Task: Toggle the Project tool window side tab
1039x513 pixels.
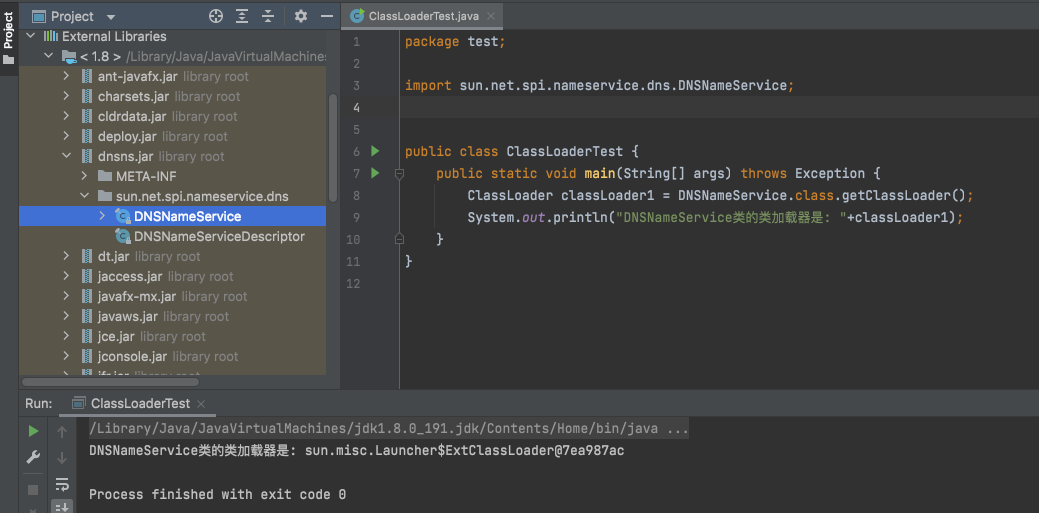Action: point(9,36)
